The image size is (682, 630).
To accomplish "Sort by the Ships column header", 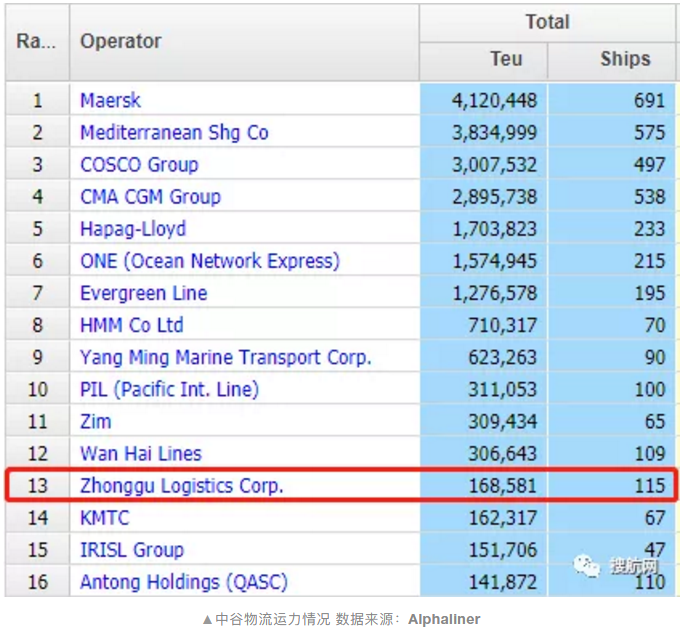I will [x=625, y=59].
